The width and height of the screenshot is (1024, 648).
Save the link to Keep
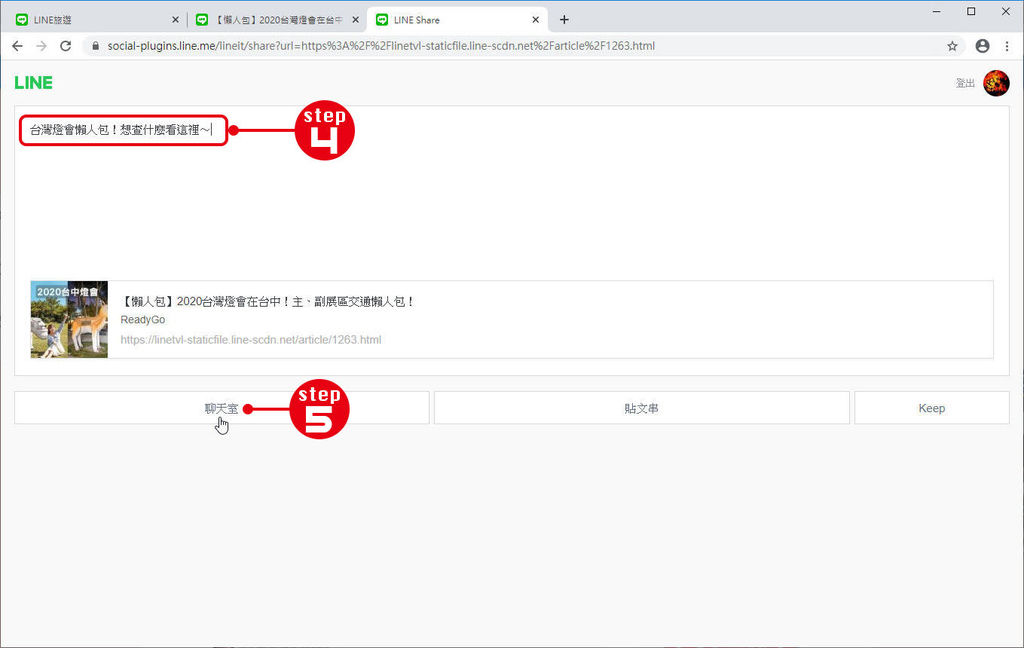pyautogui.click(x=932, y=408)
